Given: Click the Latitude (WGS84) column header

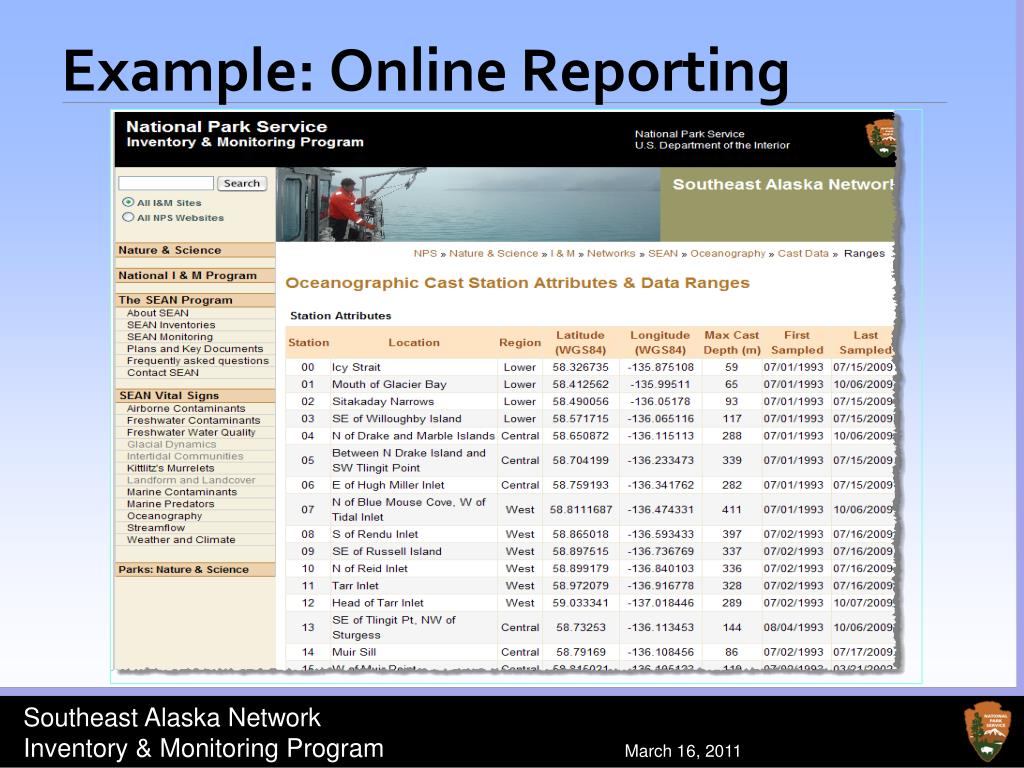Looking at the screenshot, I should coord(581,343).
